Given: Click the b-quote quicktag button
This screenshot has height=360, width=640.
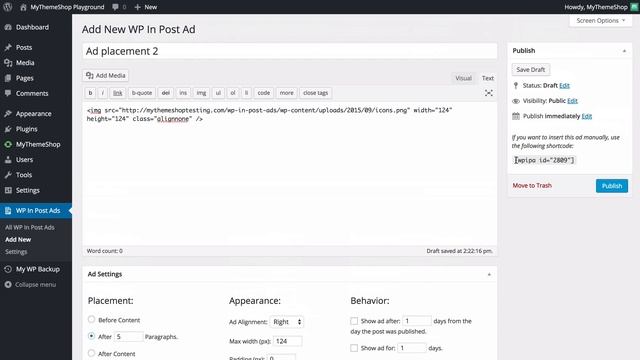Looking at the screenshot, I should 142,93.
